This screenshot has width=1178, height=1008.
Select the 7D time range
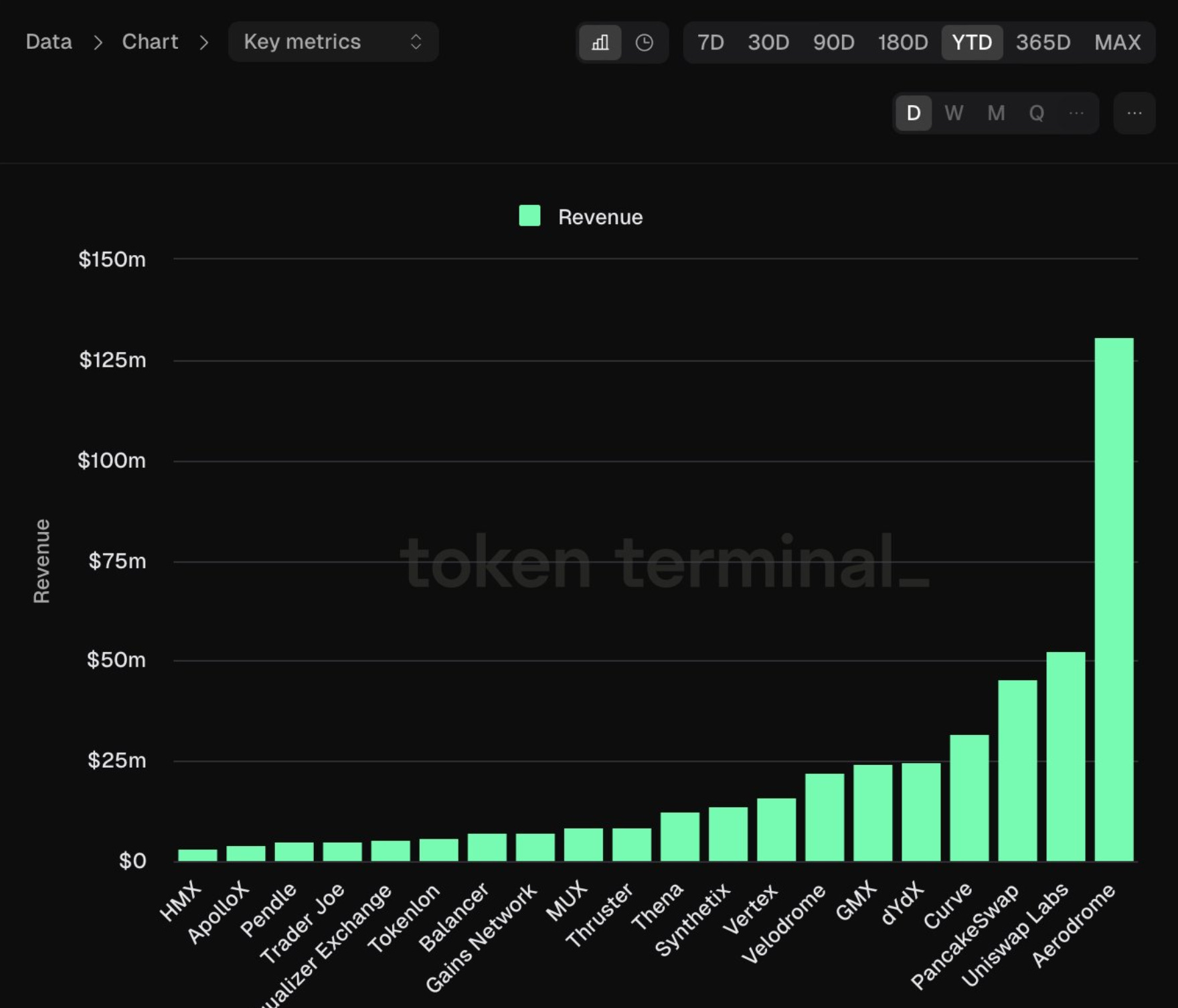point(711,43)
